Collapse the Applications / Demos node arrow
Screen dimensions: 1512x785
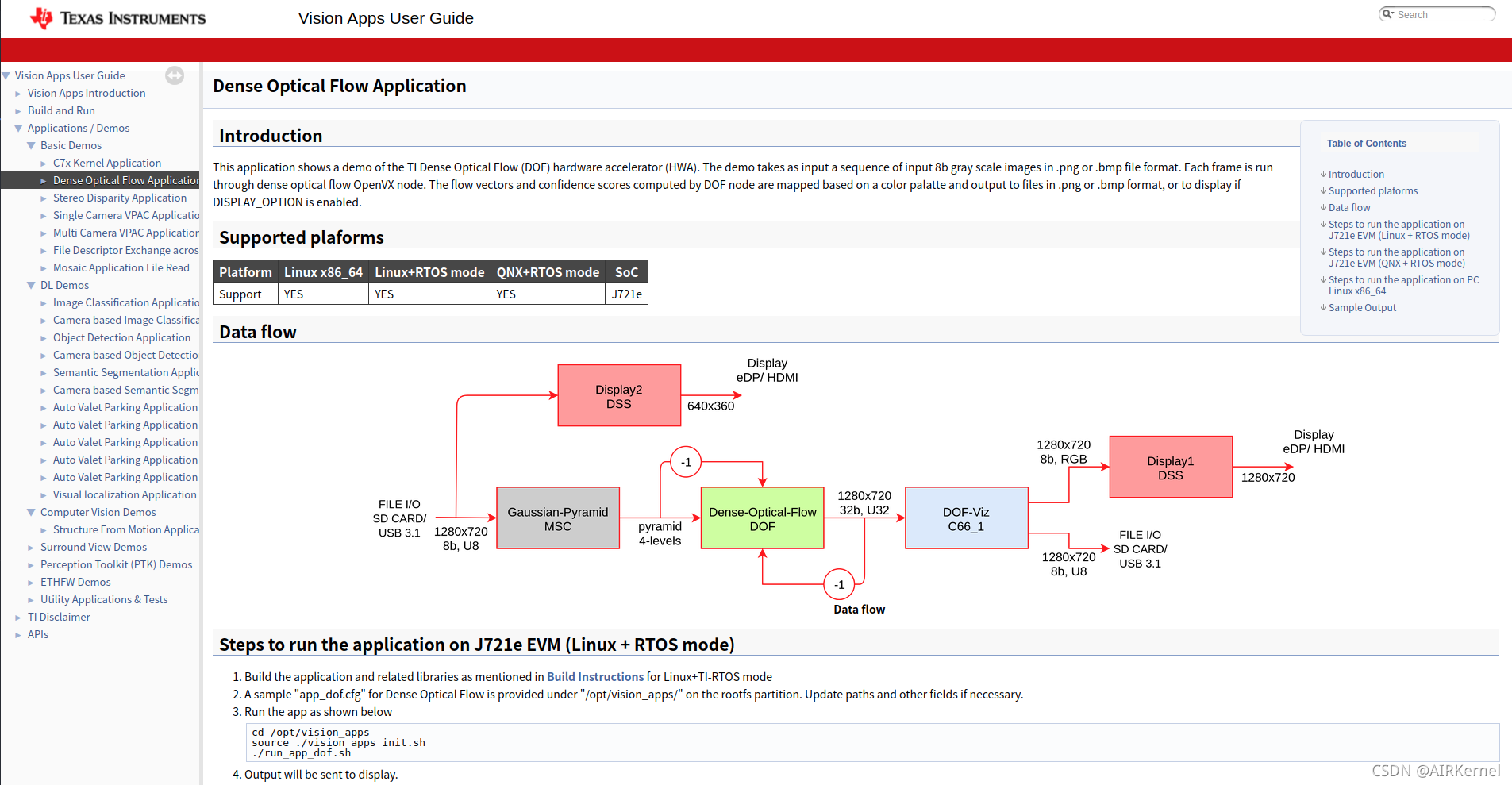(x=18, y=129)
